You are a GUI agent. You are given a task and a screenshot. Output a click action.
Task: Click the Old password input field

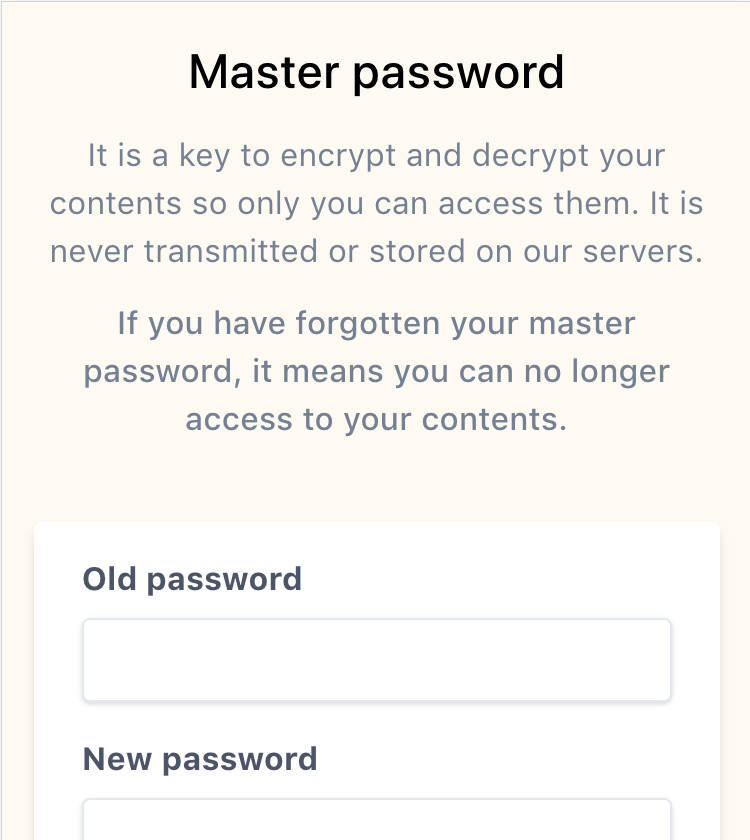click(x=376, y=660)
